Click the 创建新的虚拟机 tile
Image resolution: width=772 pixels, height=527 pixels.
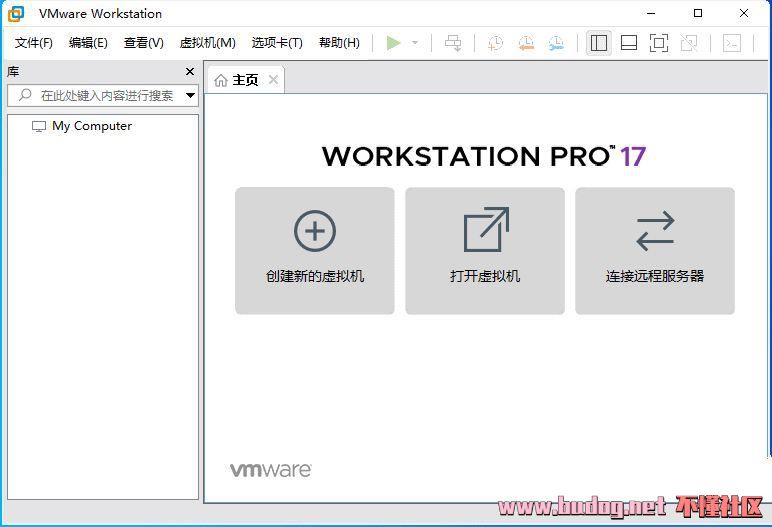(x=315, y=251)
